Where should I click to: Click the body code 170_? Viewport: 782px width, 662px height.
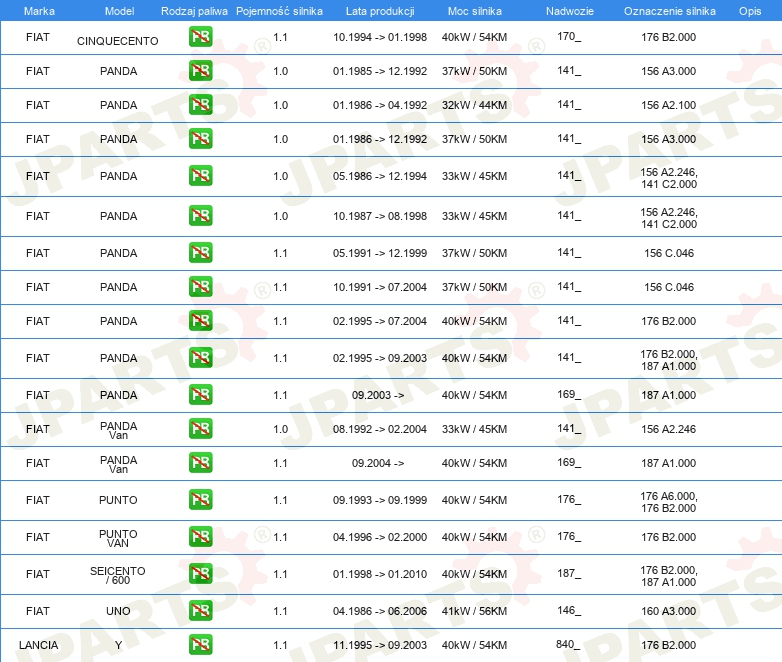pos(569,36)
